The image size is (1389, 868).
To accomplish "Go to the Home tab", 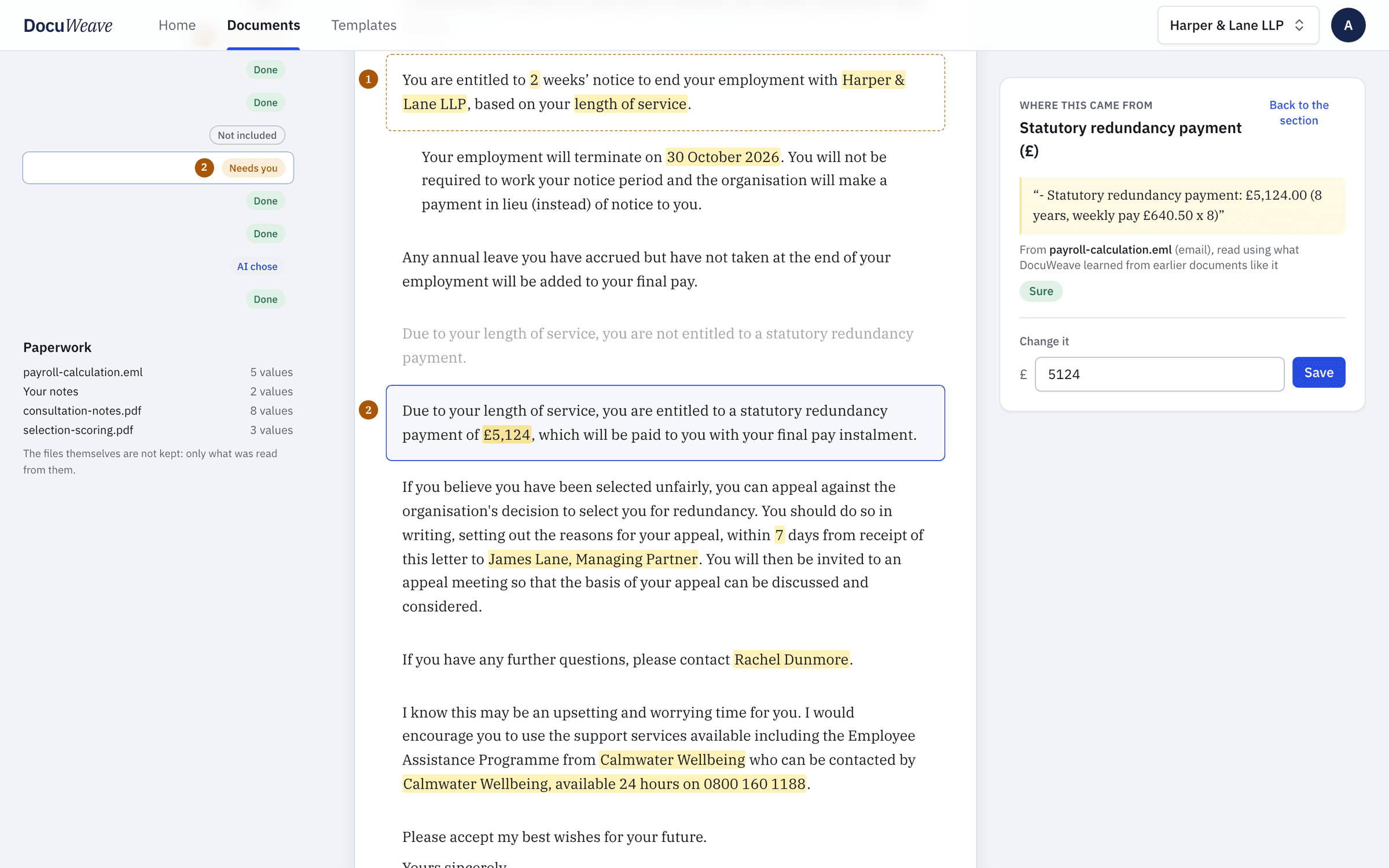I will 177,25.
